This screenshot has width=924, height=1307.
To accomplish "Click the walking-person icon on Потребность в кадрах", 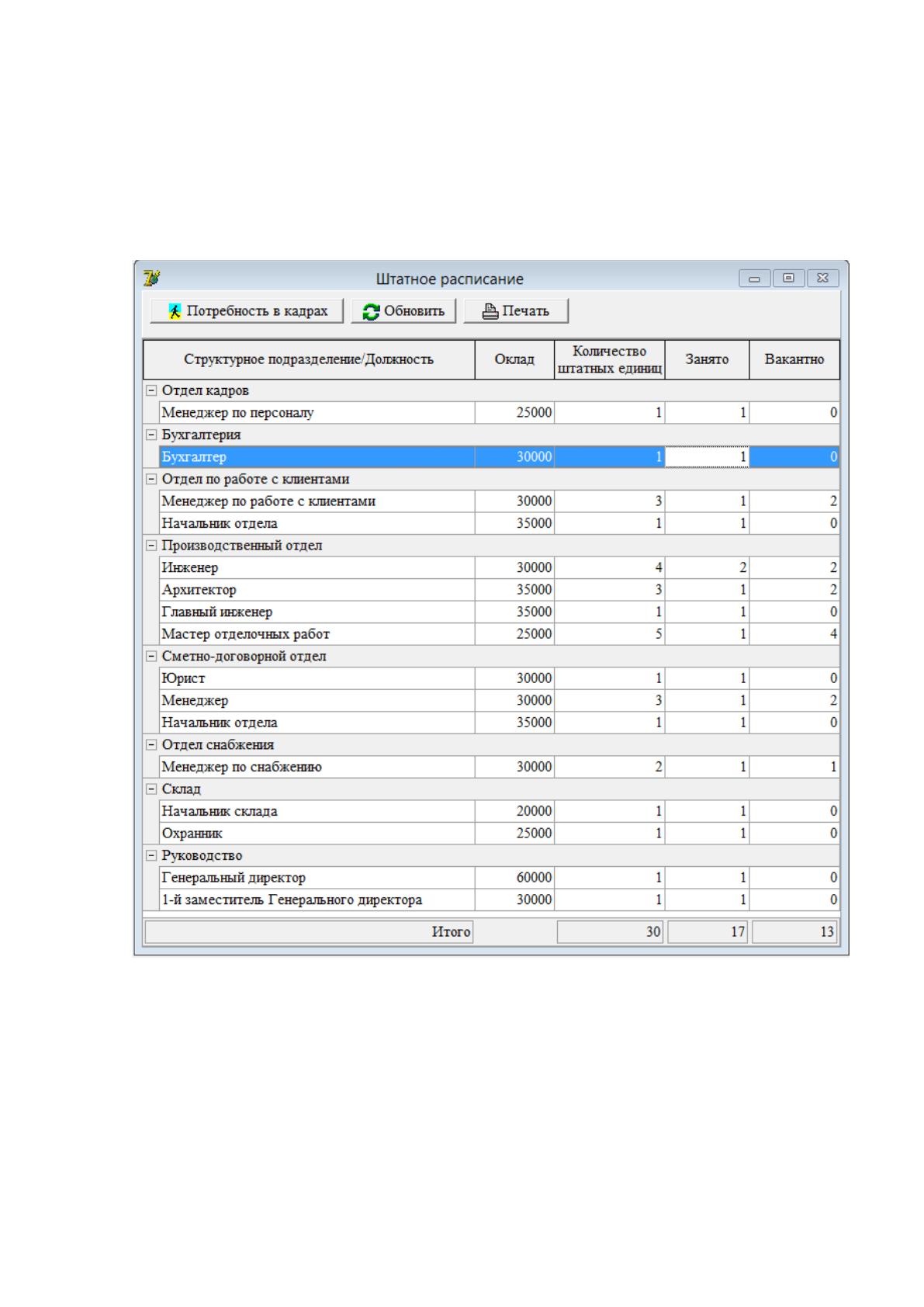I will coord(175,311).
